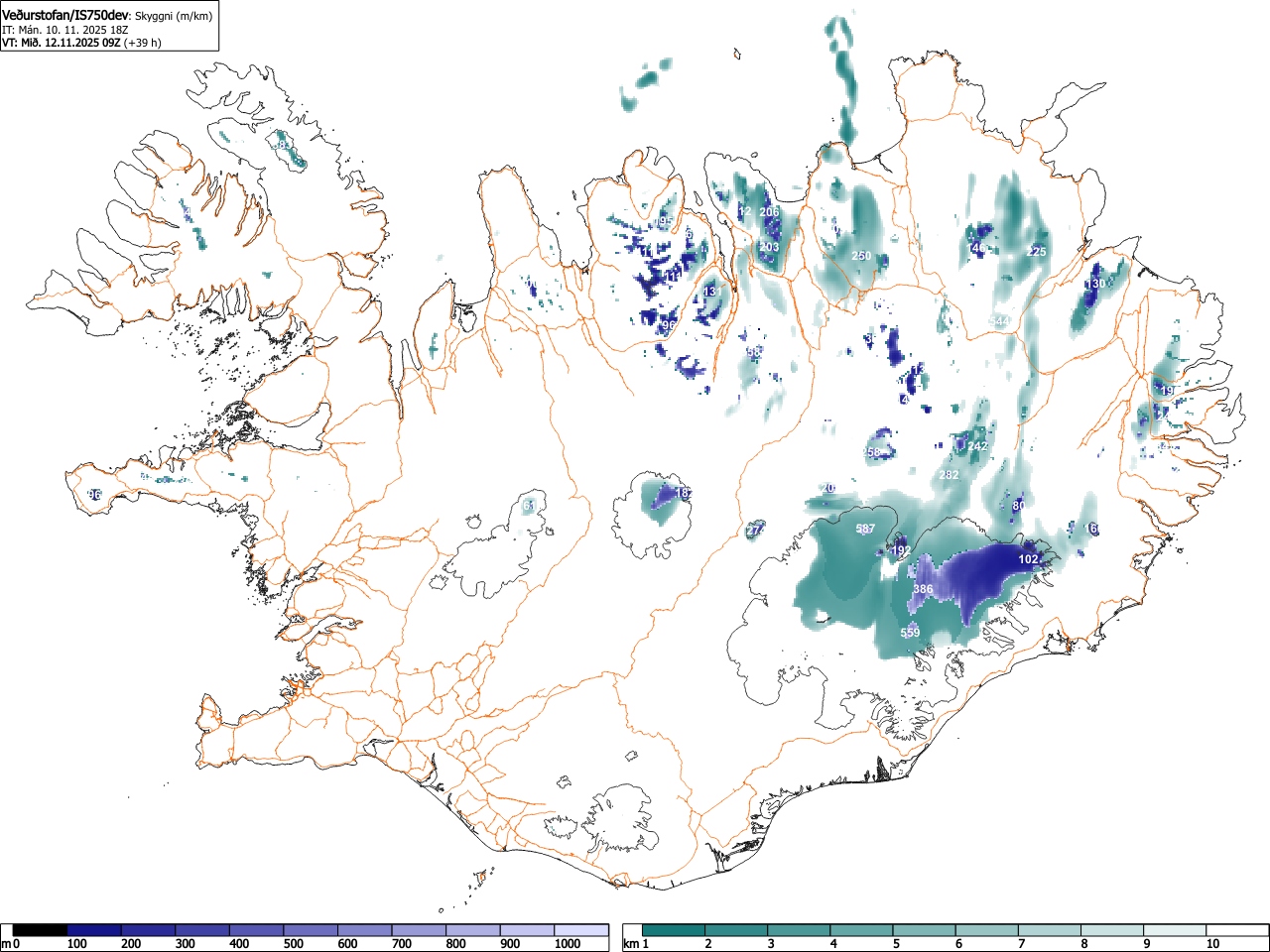
Task: Click the 5 tick label on the km scale
Action: (x=896, y=944)
